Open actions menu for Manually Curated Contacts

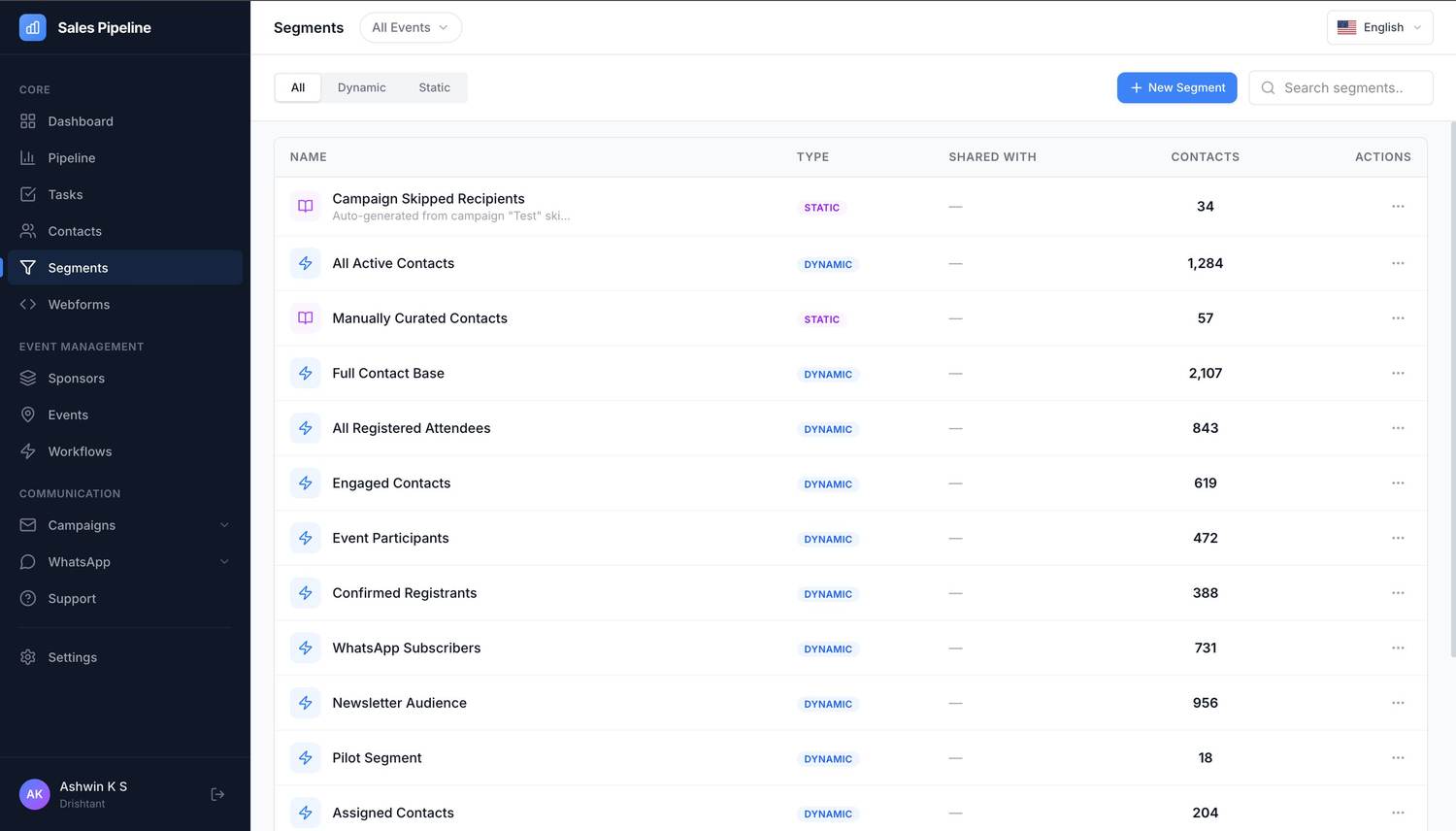point(1398,318)
